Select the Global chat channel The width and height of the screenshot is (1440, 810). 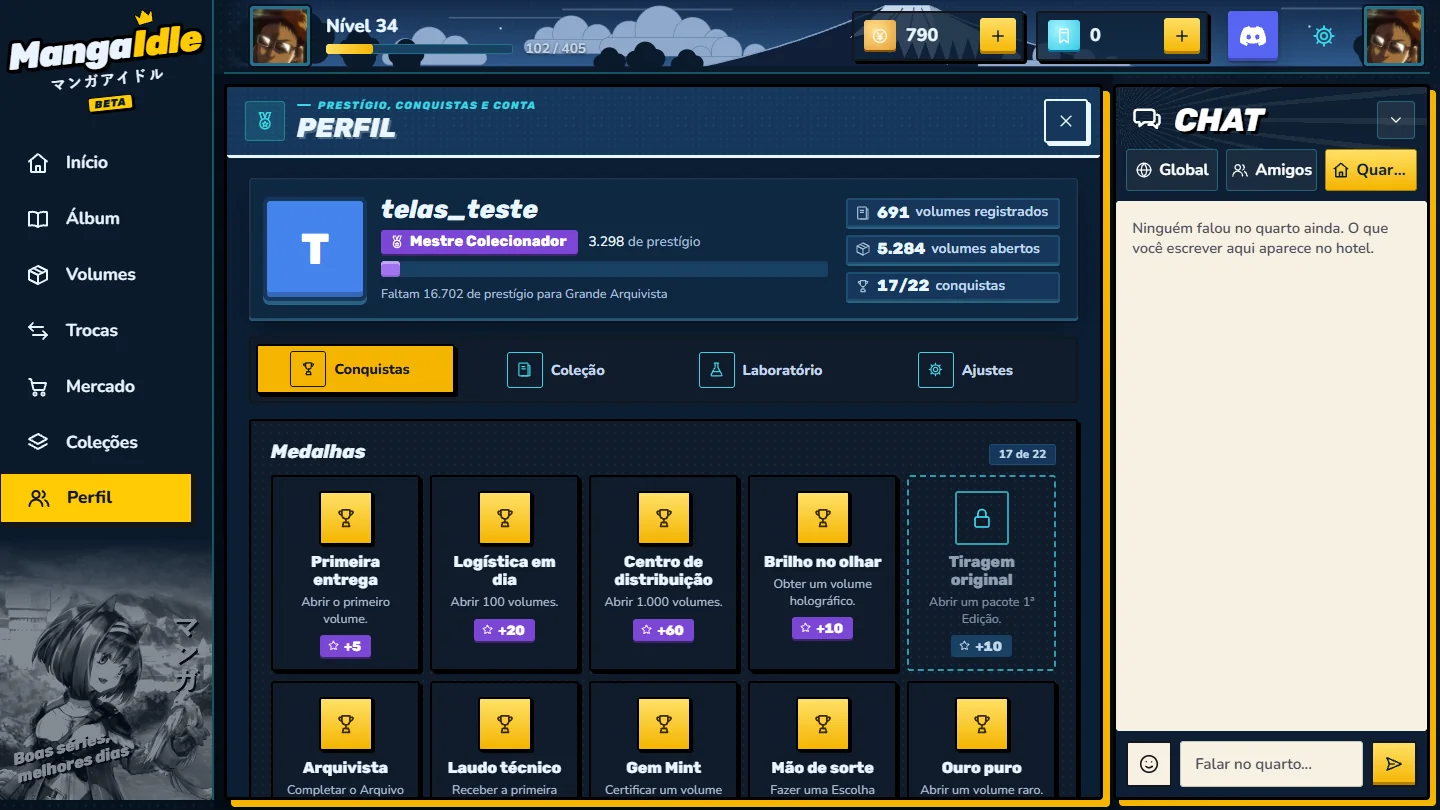tap(1172, 170)
